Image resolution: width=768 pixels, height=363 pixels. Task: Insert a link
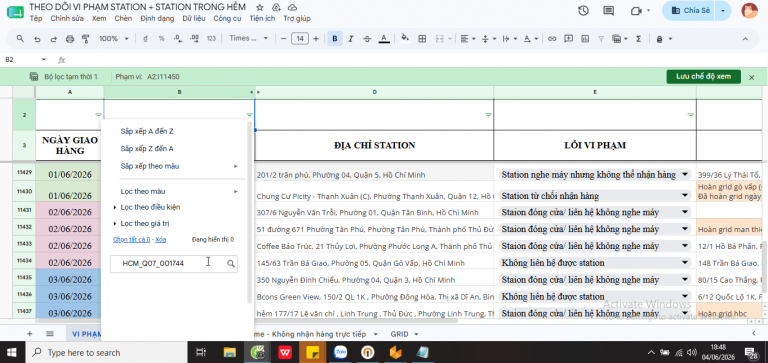tap(552, 39)
